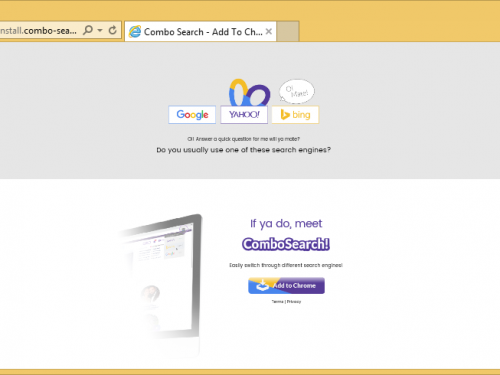
Task: Click 'Oi! Answer a quick question' text
Action: (x=244, y=139)
